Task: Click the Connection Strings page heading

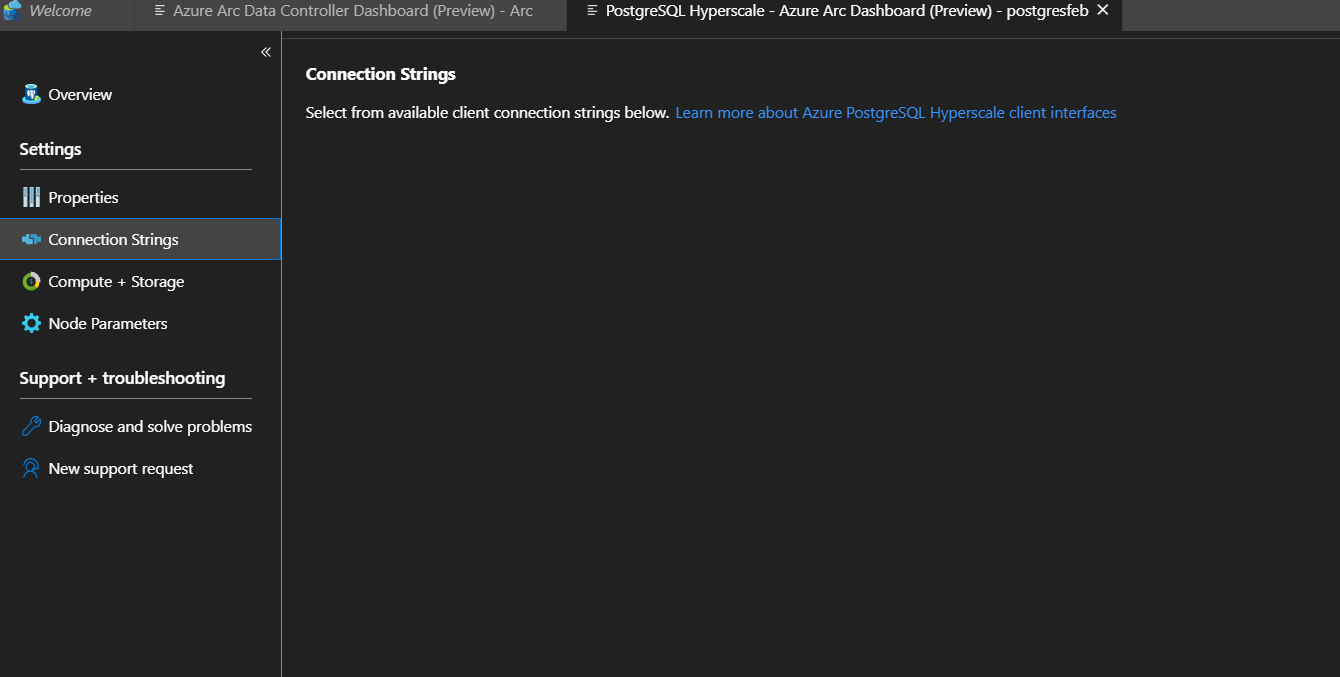Action: point(380,74)
